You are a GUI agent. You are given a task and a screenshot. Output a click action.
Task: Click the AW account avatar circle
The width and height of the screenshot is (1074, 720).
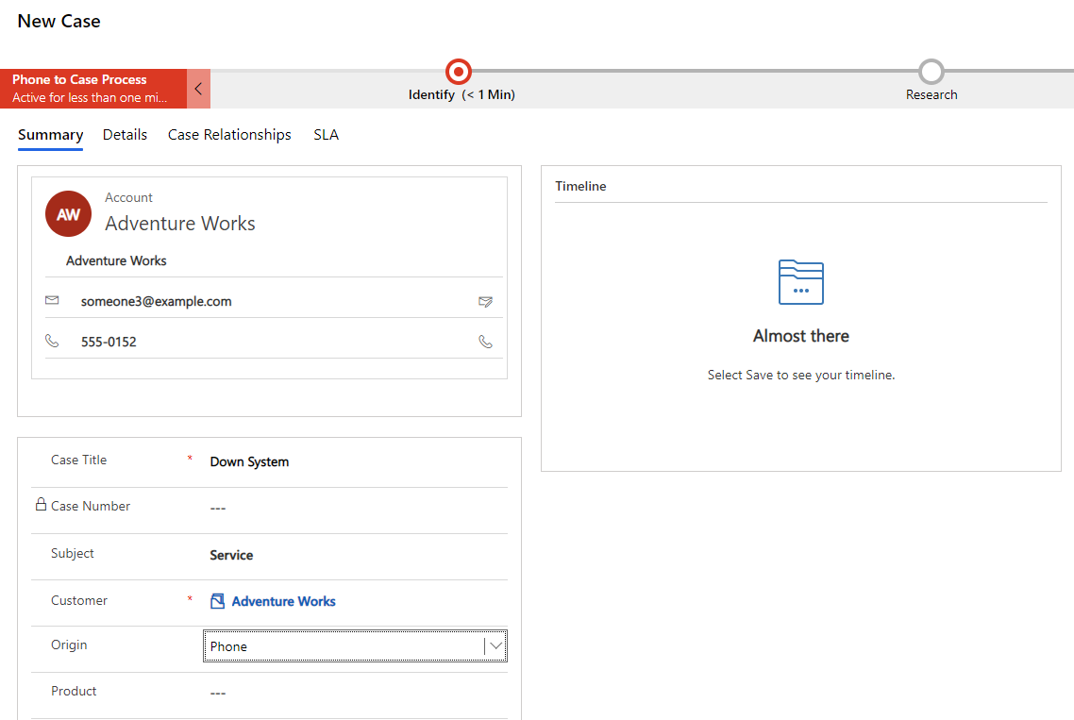[68, 214]
